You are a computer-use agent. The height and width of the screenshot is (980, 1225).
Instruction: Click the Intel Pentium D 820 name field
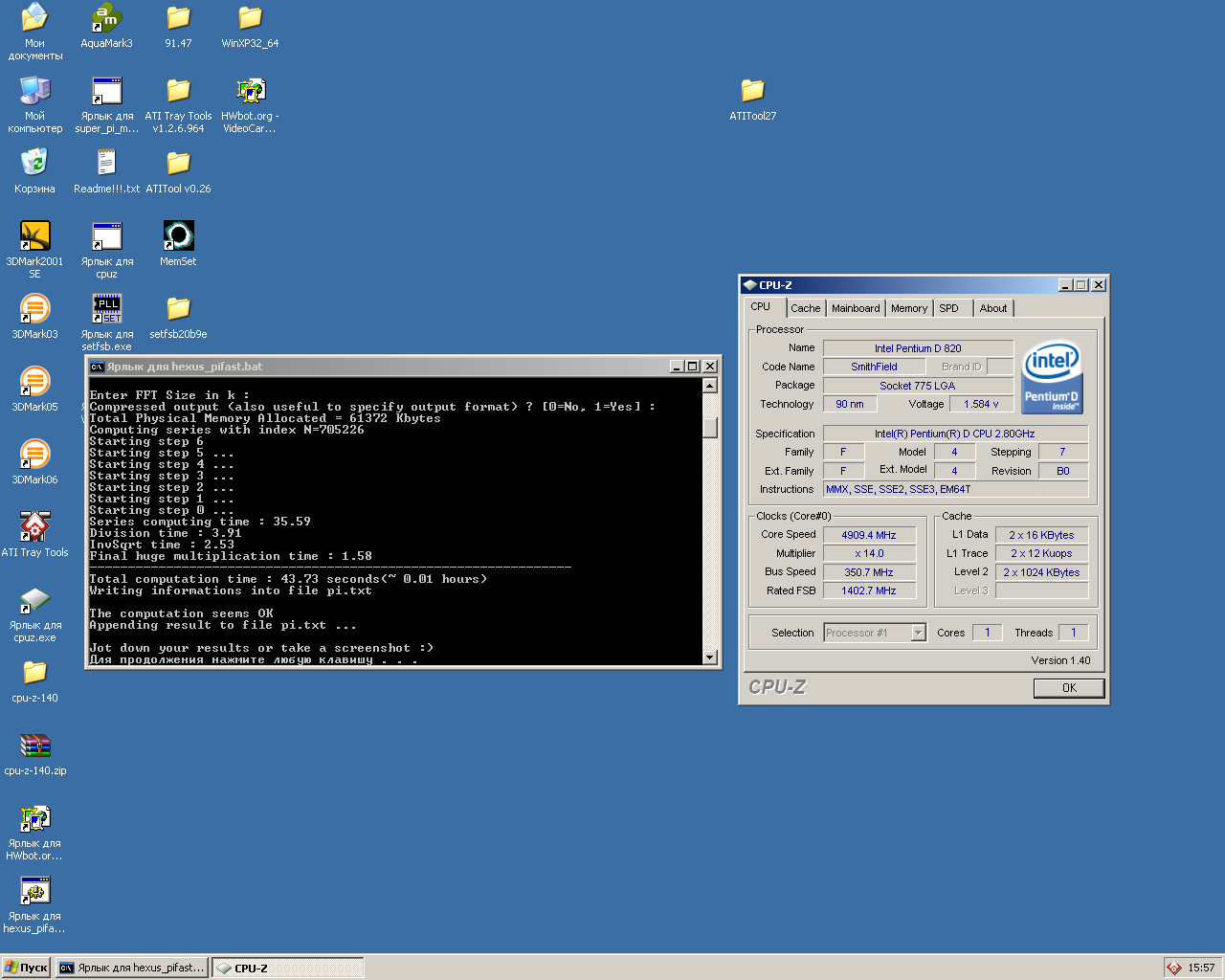click(918, 348)
